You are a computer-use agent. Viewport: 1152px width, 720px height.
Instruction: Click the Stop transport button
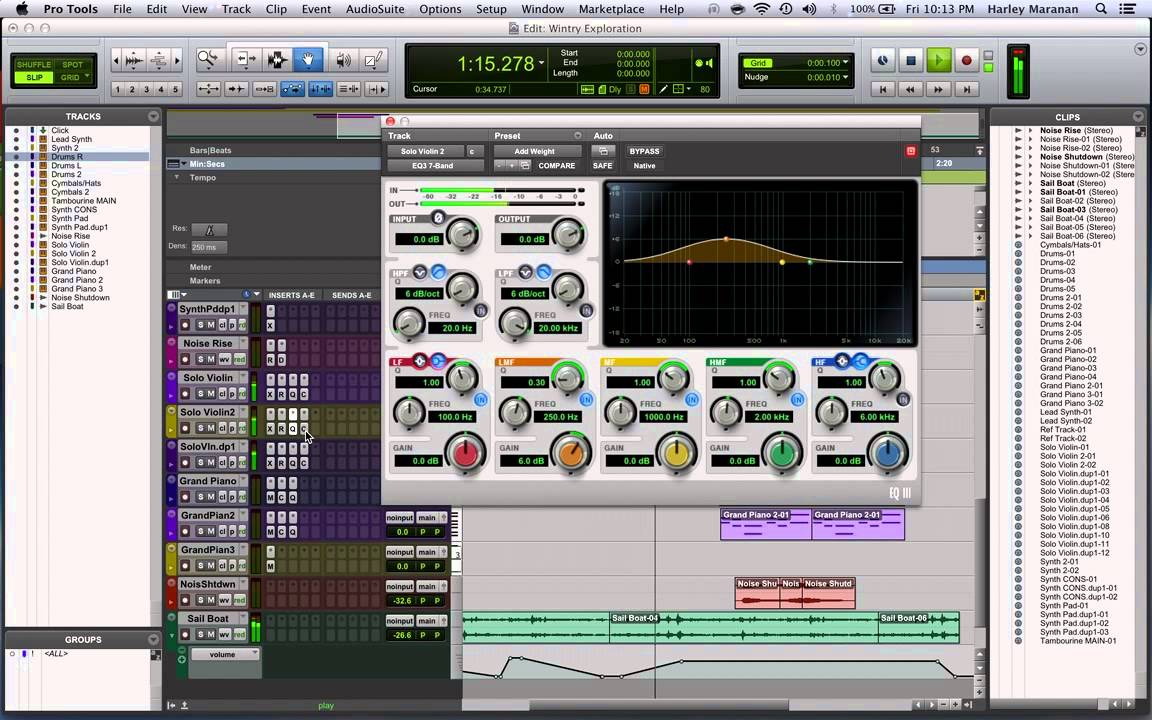tap(911, 61)
